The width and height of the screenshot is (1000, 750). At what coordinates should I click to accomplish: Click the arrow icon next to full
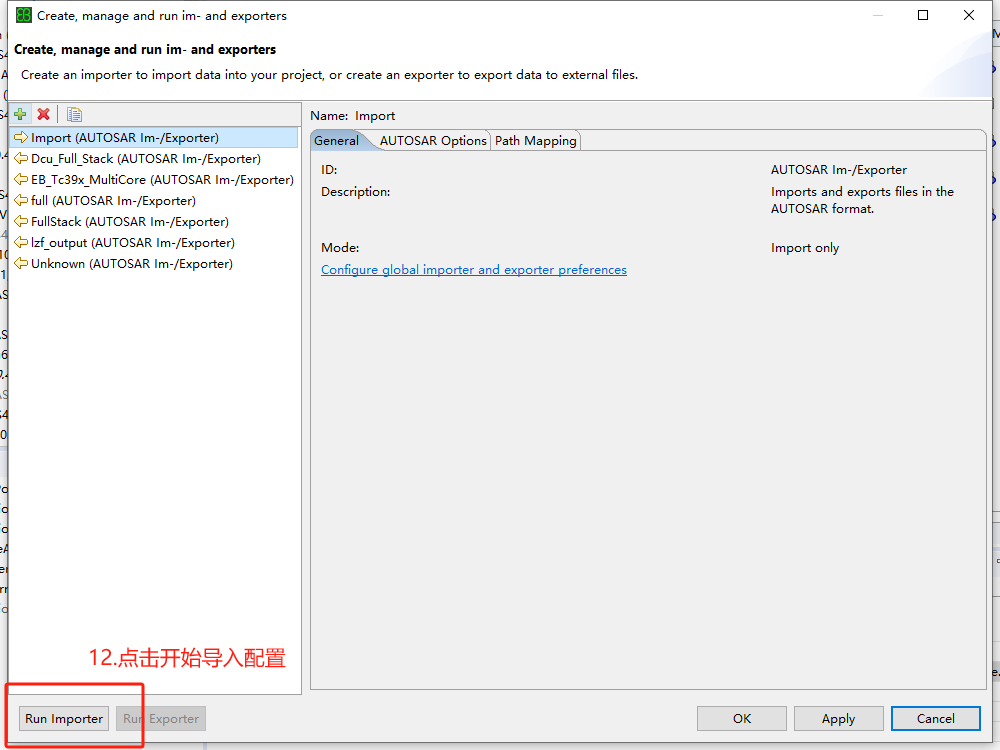[x=21, y=201]
